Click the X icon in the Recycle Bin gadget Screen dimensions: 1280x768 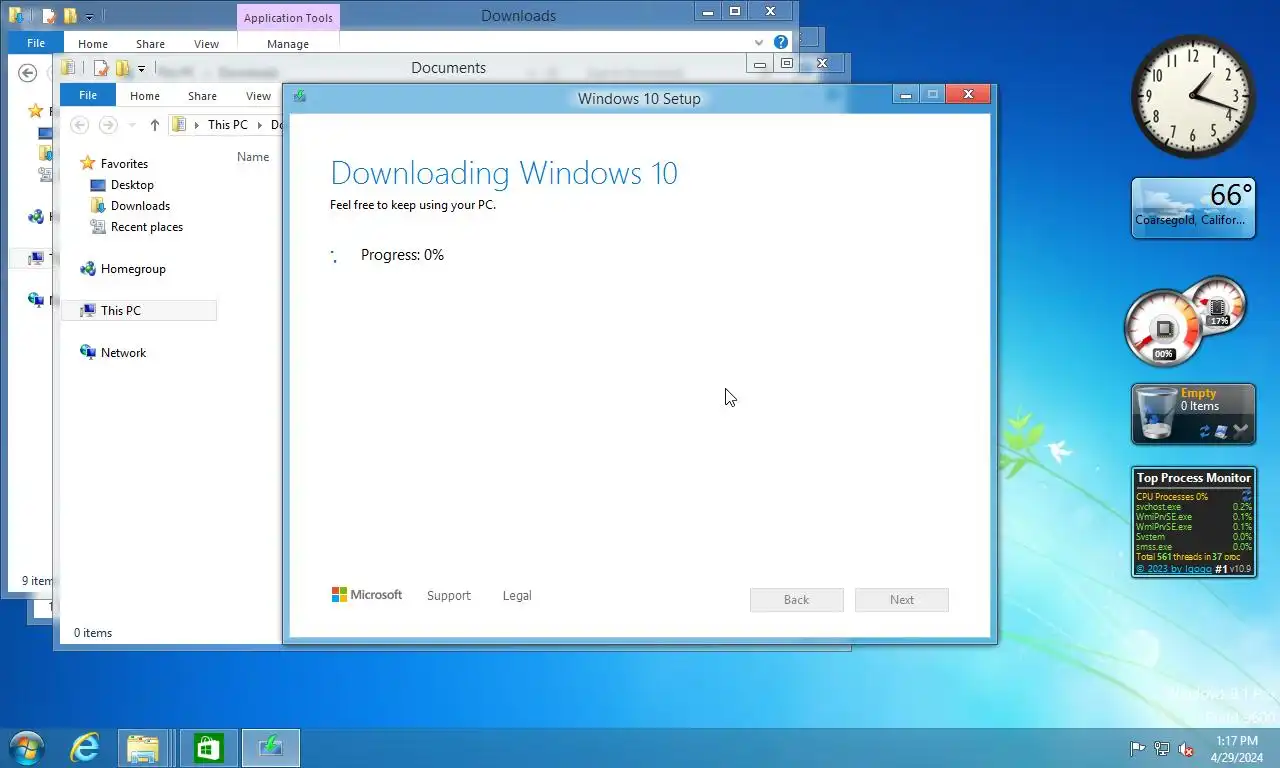point(1241,431)
